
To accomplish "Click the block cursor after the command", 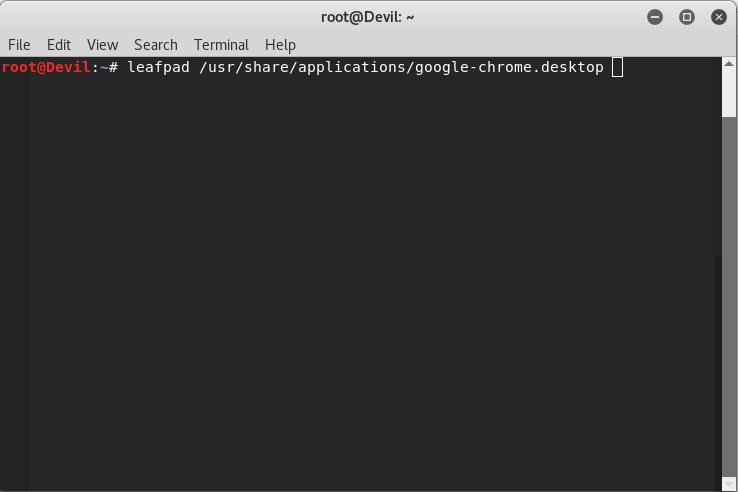I will click(617, 68).
